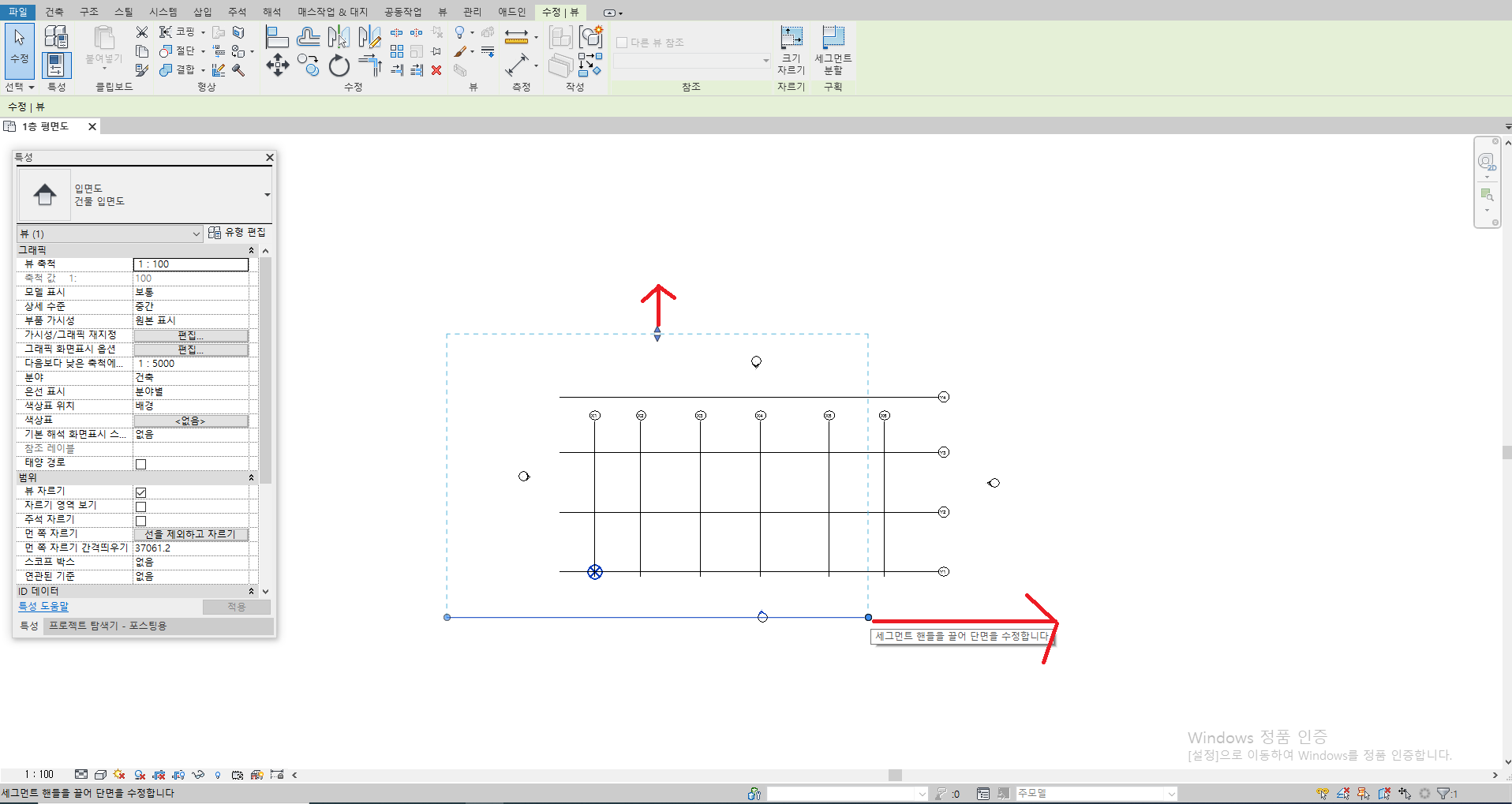Open the workset dropdown in status bar
This screenshot has width=1512, height=804.
(x=922, y=794)
